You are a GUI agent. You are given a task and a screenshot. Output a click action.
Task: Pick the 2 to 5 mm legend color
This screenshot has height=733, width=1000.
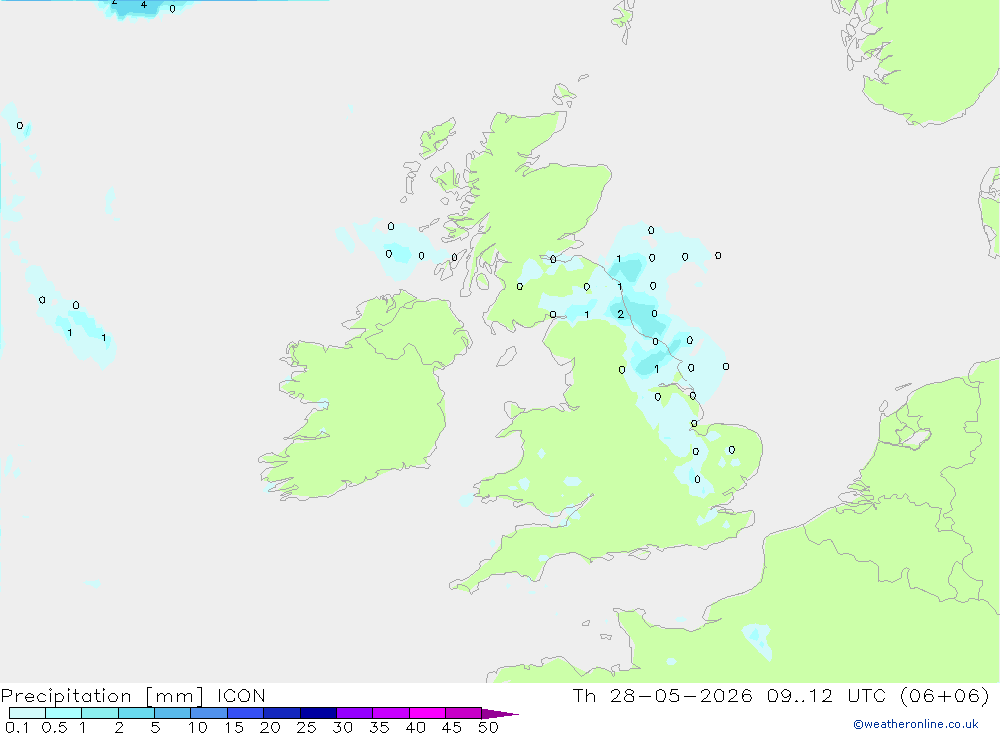(136, 713)
